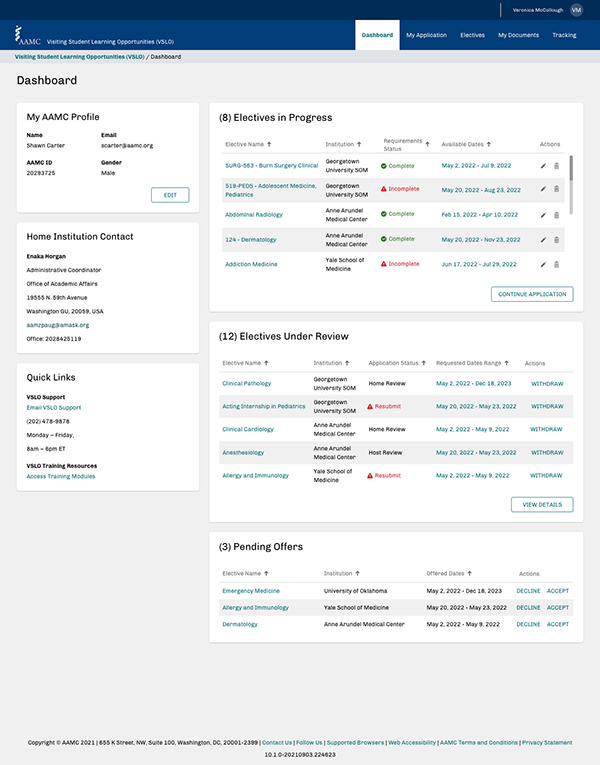The image size is (600, 765).
Task: Click CONTINUE APPLICATION button
Action: pos(532,294)
